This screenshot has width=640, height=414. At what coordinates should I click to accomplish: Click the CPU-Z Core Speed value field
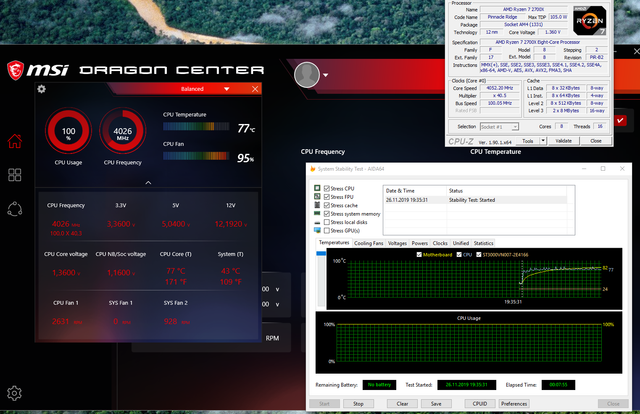pyautogui.click(x=500, y=88)
